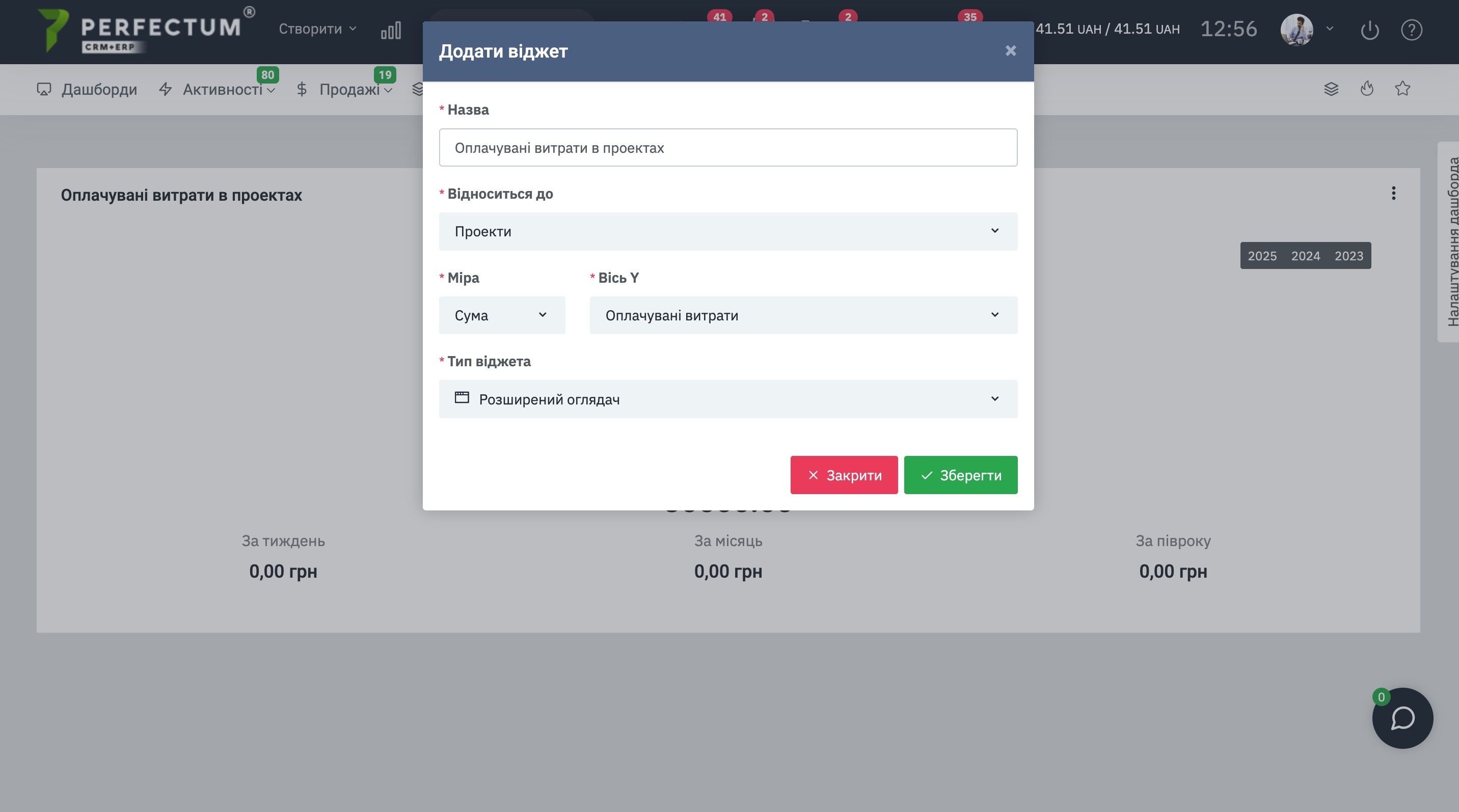Click the Активності lightning bolt icon

pos(166,89)
